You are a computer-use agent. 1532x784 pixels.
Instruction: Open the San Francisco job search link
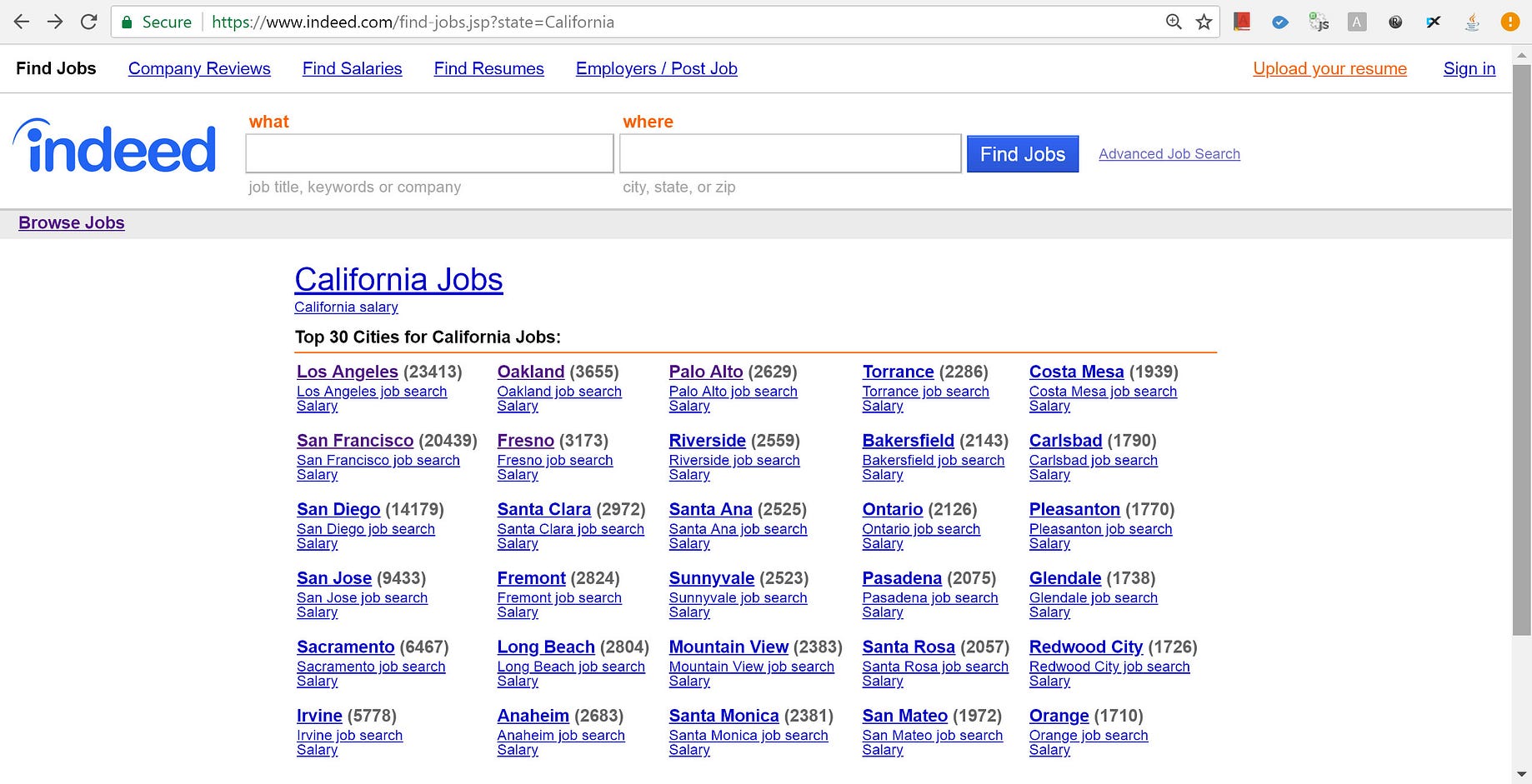tap(378, 460)
